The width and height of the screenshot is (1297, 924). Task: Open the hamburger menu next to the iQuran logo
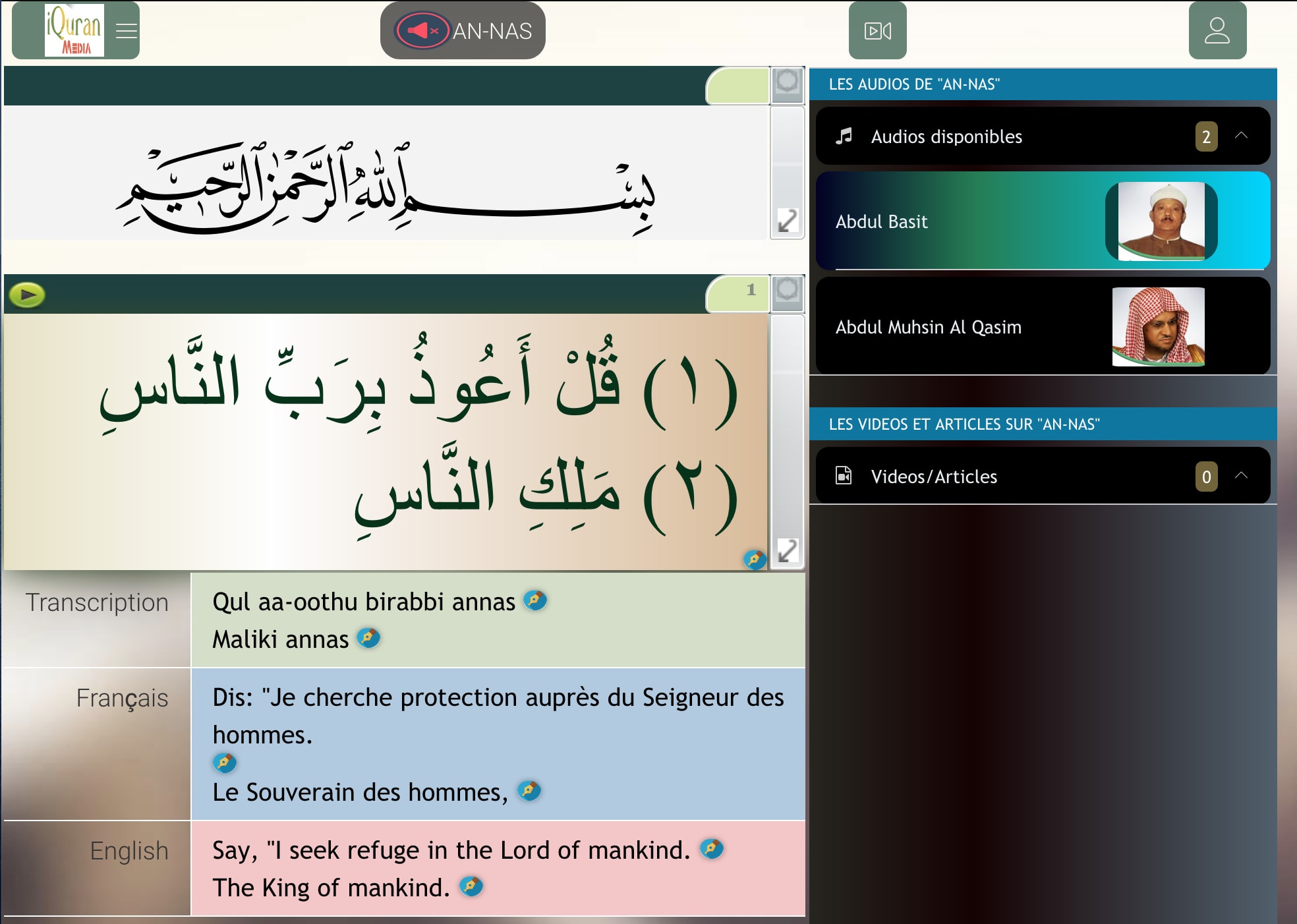(126, 31)
